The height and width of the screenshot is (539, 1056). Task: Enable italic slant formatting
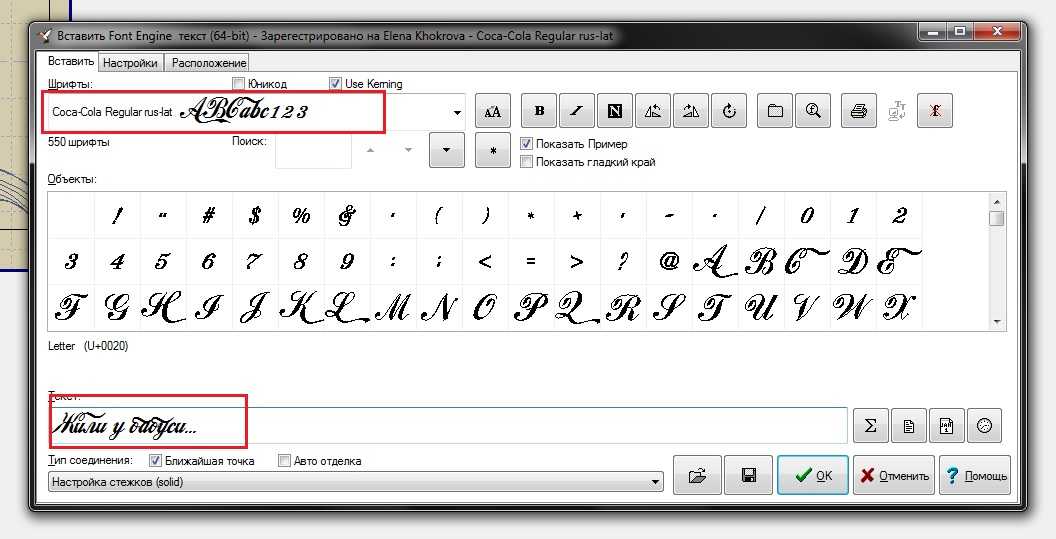tap(576, 111)
